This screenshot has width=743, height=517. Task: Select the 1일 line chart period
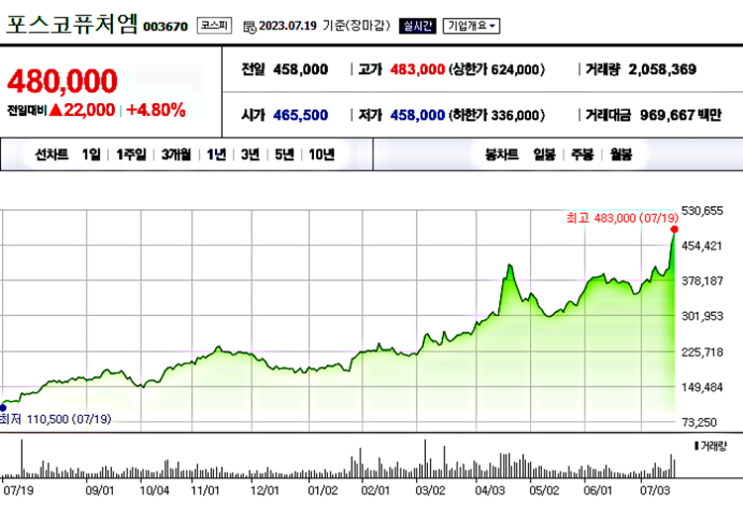(x=91, y=154)
